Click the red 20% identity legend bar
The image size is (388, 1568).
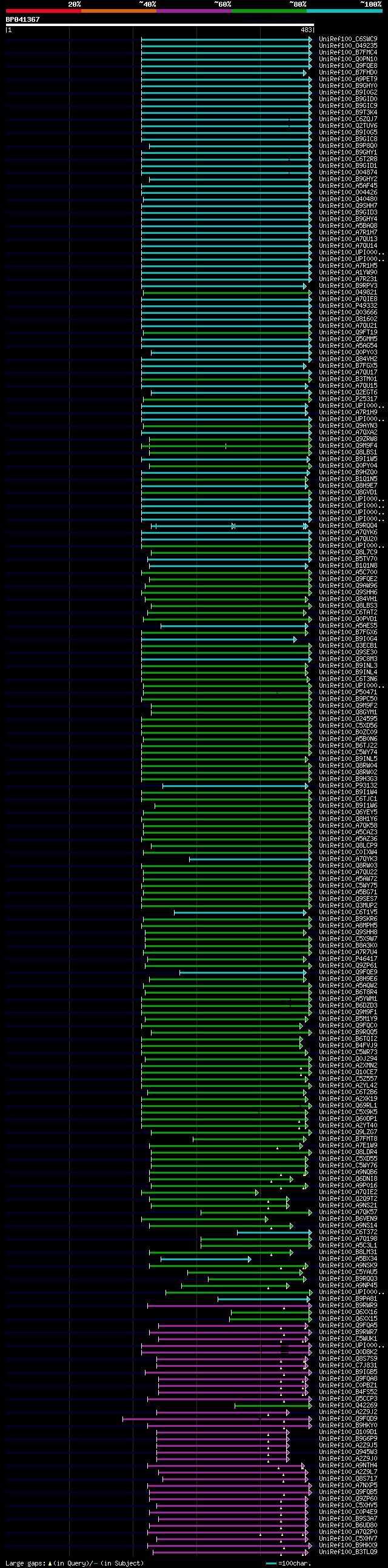(43, 11)
